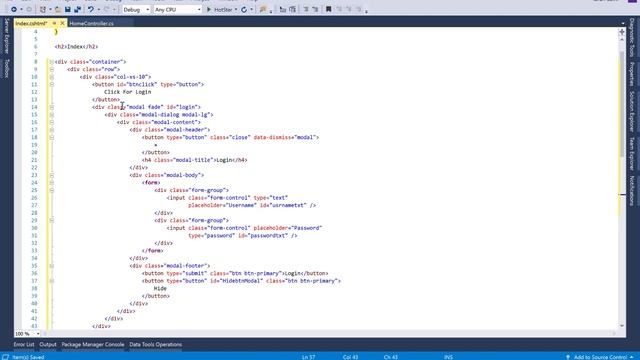The image size is (640, 360).
Task: Open the Properties side tab
Action: point(631,74)
